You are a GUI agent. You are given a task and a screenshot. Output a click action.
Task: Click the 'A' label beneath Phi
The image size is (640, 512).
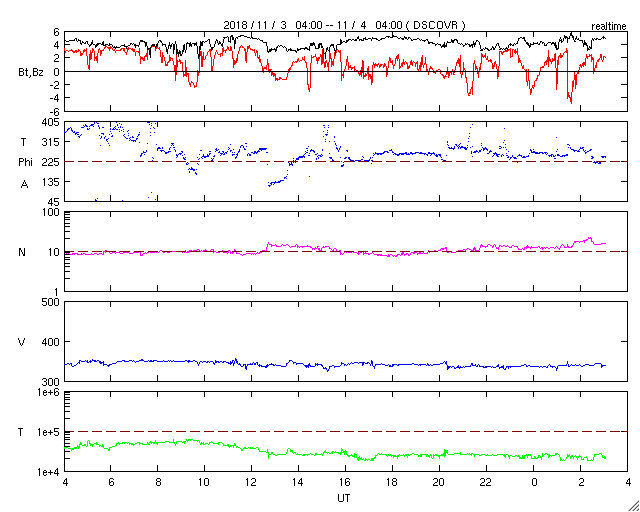point(25,185)
